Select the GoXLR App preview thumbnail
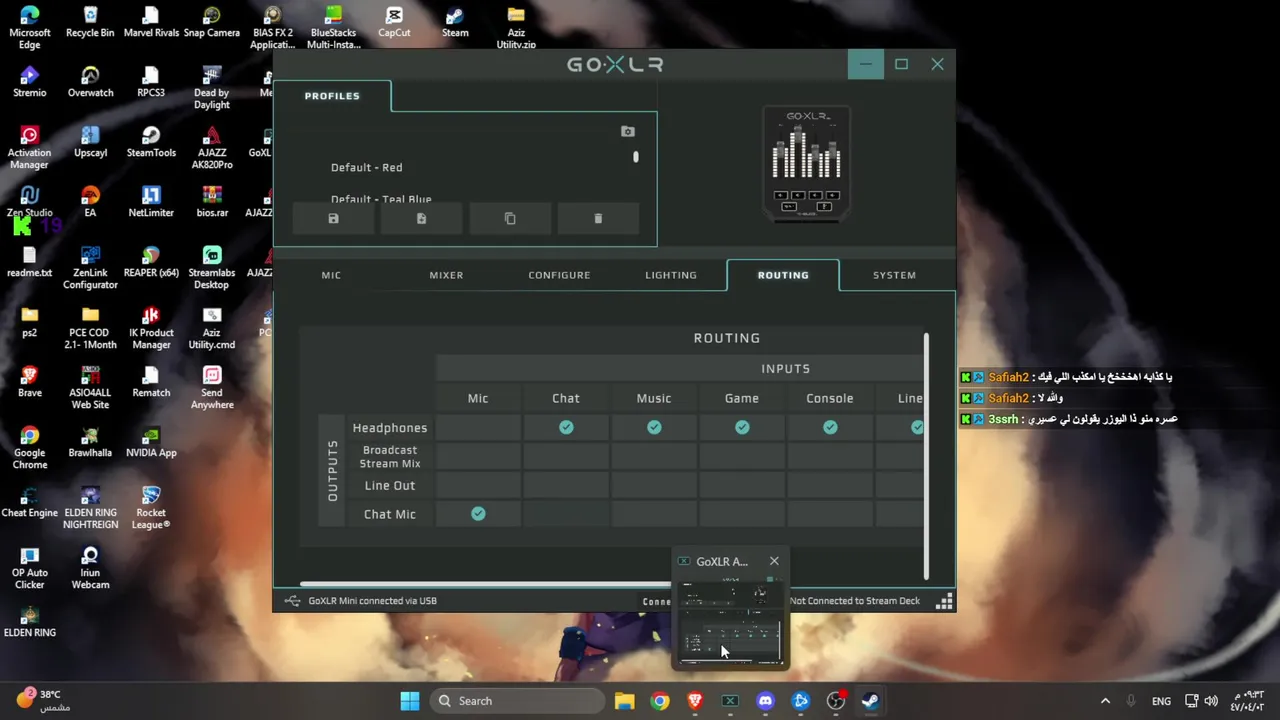1280x720 pixels. pyautogui.click(x=731, y=621)
